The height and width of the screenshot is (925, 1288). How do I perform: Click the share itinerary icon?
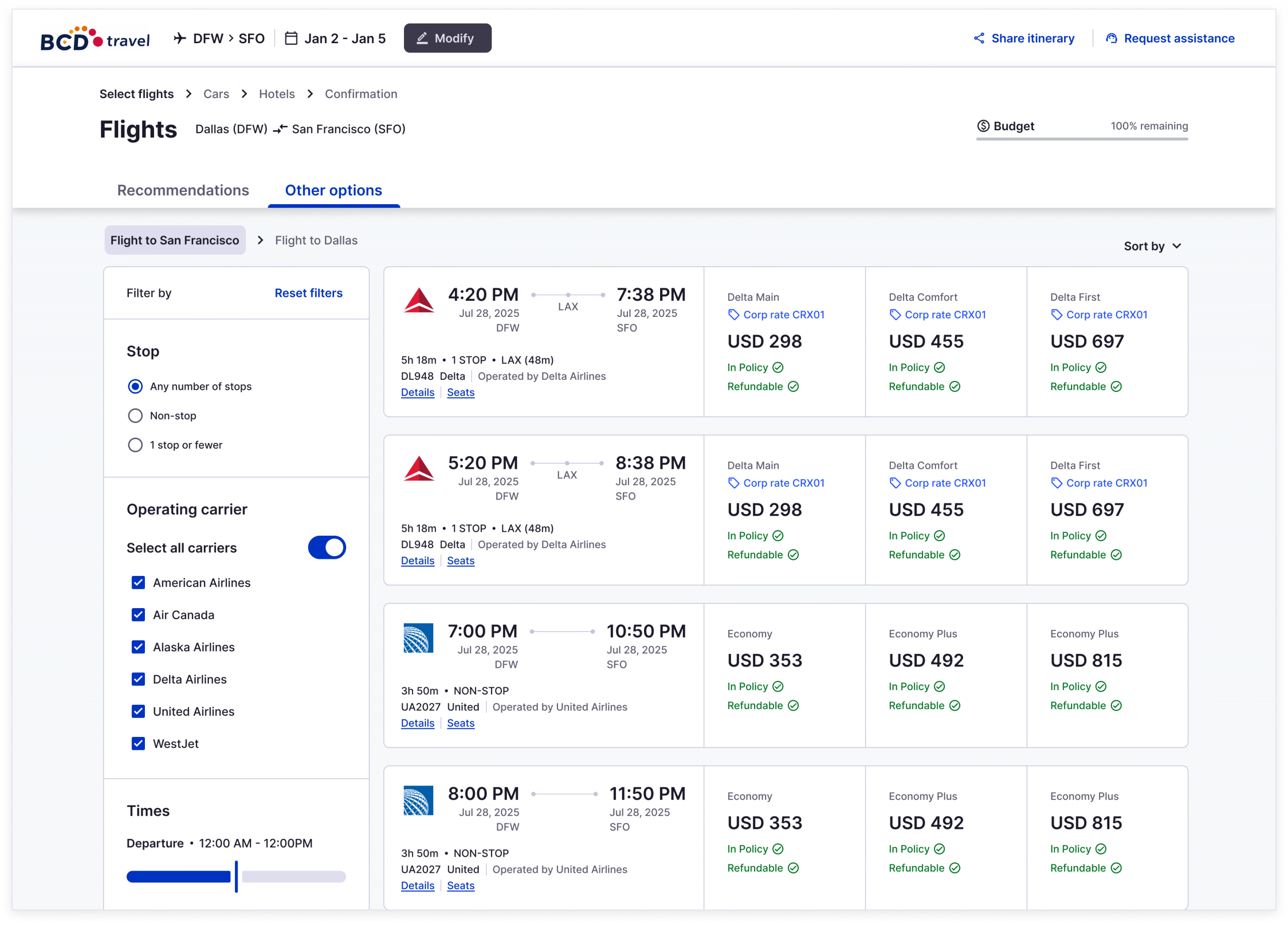coord(979,38)
